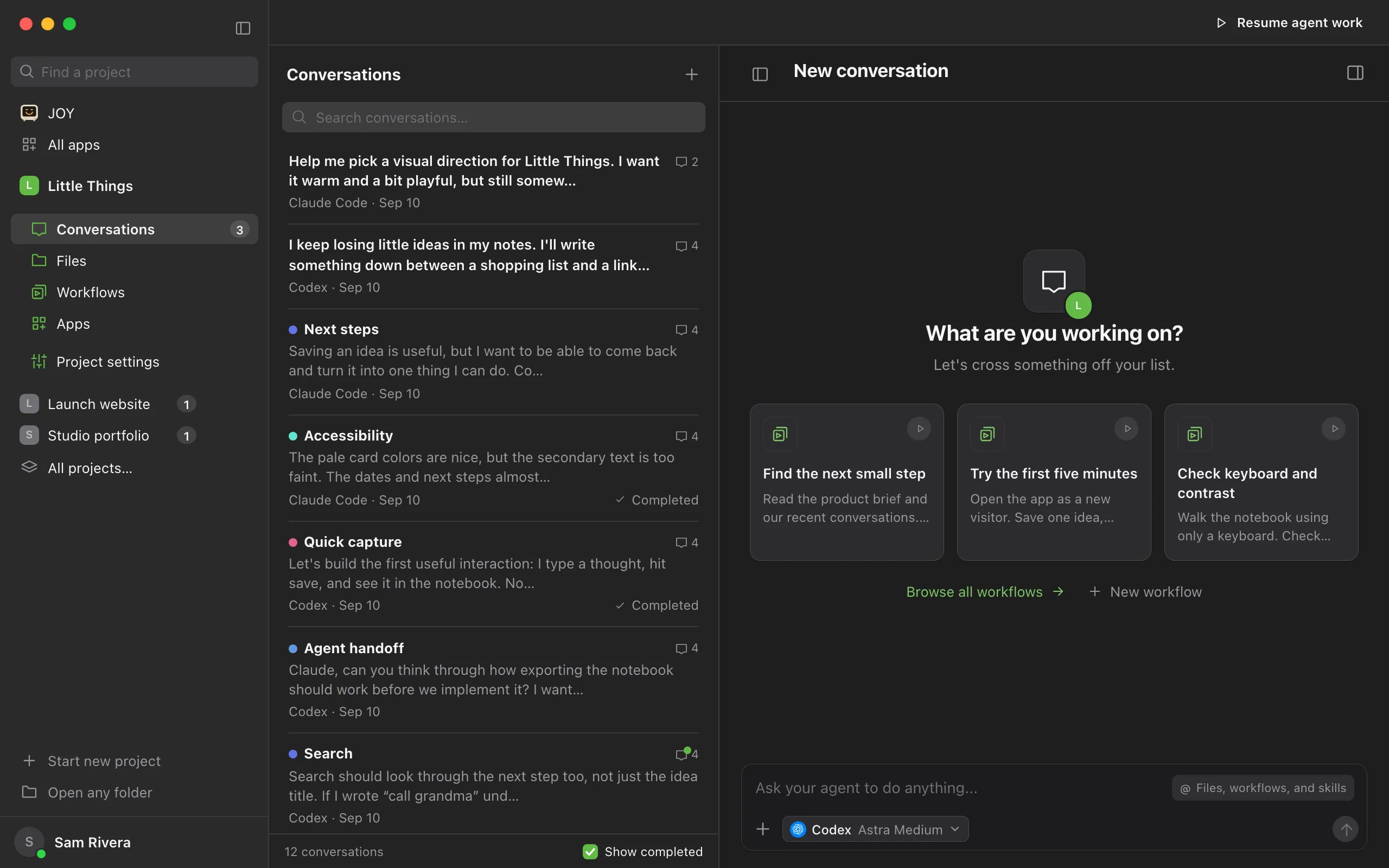Open the Next steps conversation
Screen dimensions: 1389x868
point(493,362)
